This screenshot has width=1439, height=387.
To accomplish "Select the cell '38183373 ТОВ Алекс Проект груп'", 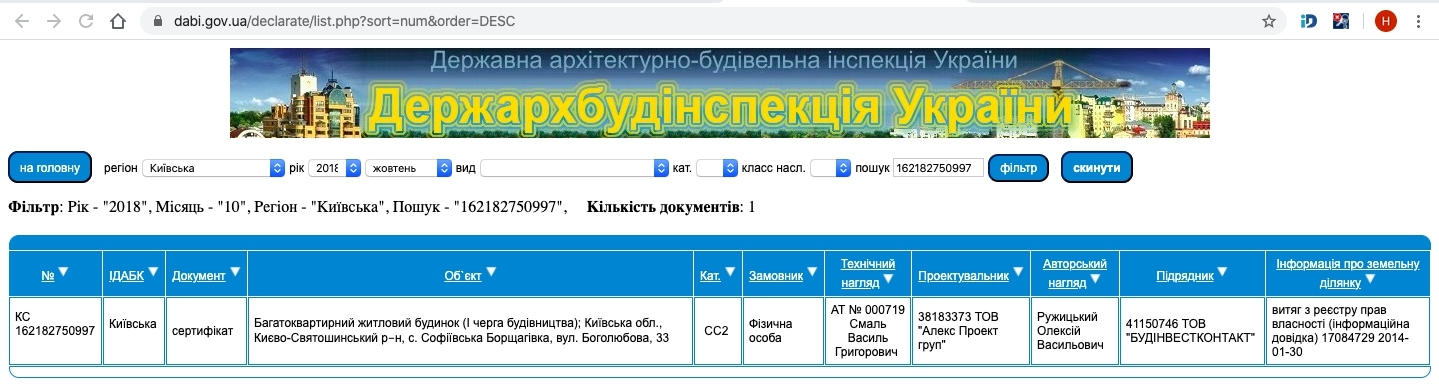I will click(970, 330).
